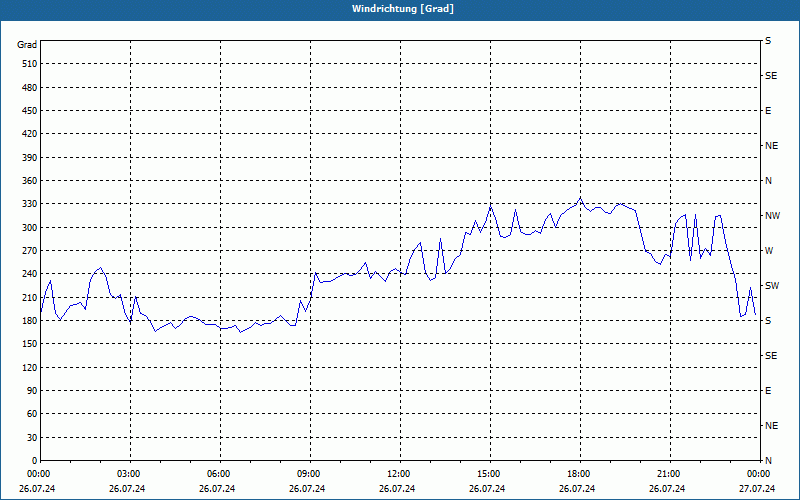Image resolution: width=800 pixels, height=500 pixels.
Task: Click the 180 y-axis value
Action: [x=29, y=321]
